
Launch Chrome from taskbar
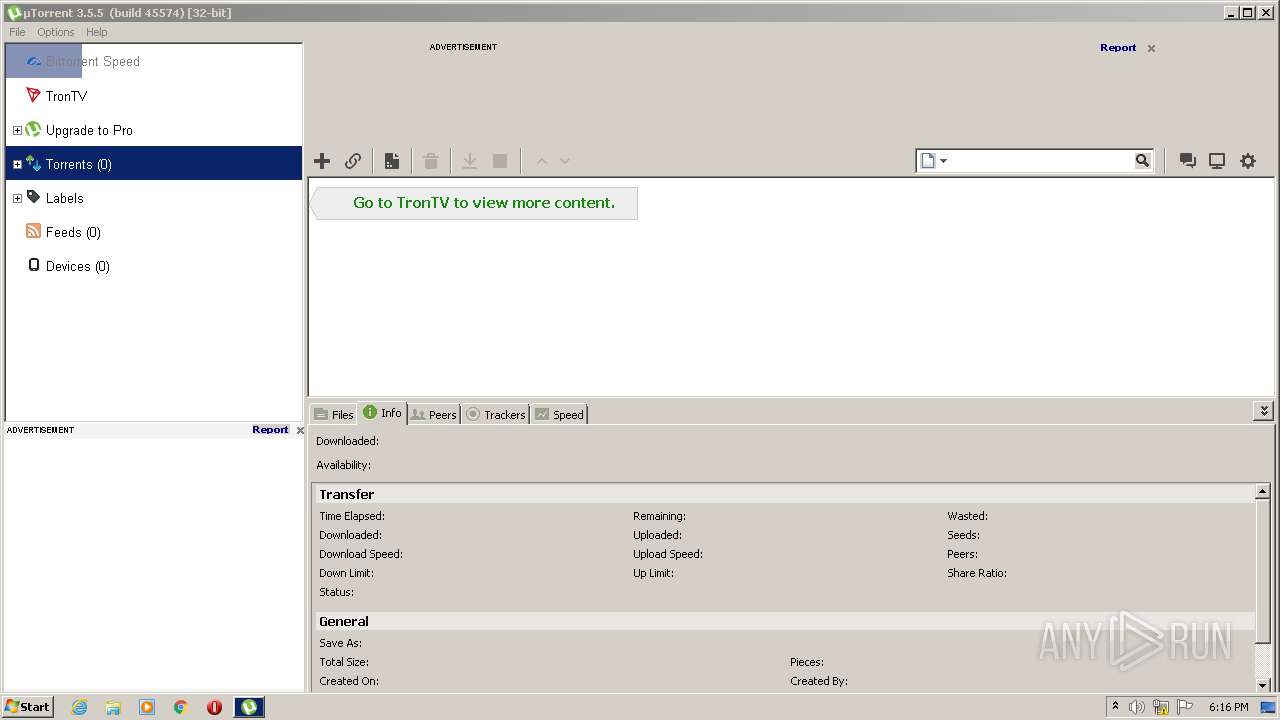[x=180, y=707]
